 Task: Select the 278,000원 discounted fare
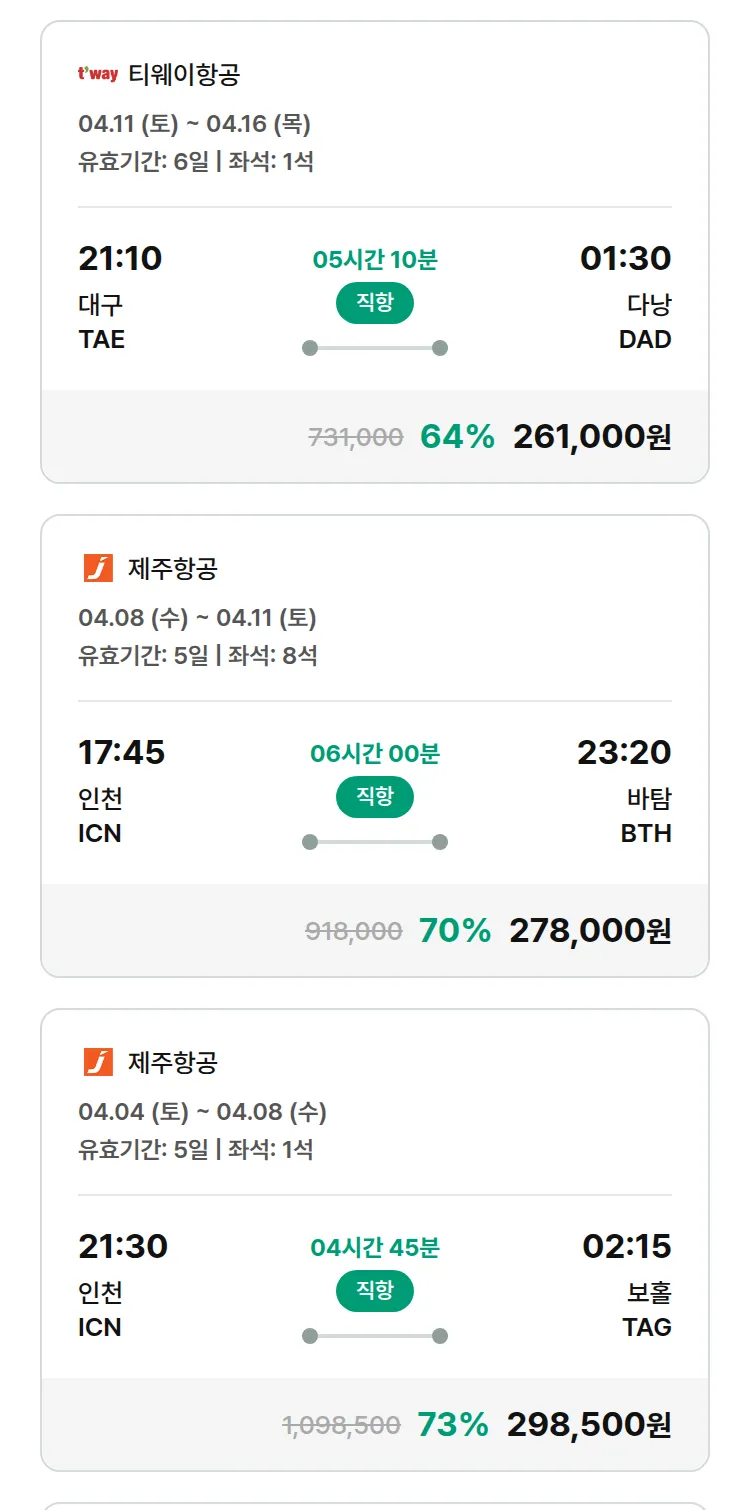pyautogui.click(x=590, y=931)
